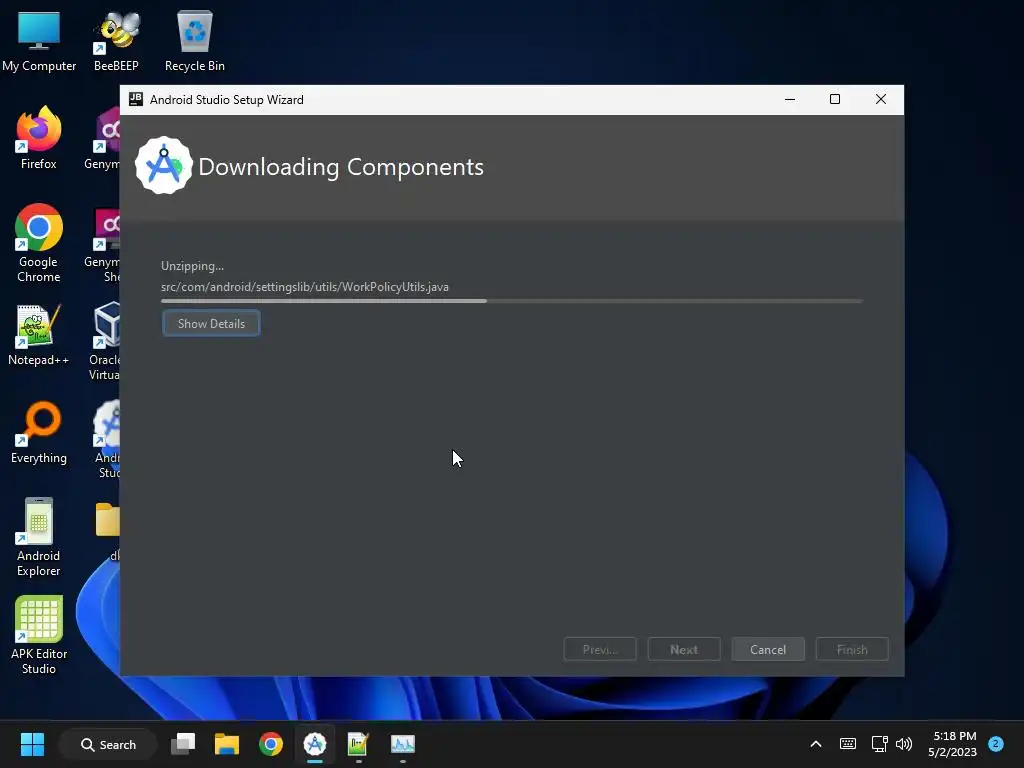
Task: Select the Firefox desktop shortcut
Action: coord(39,138)
